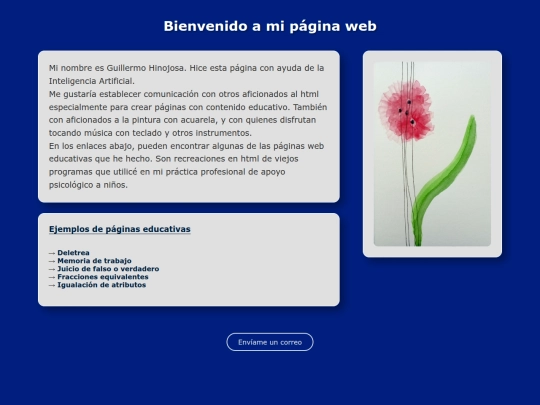
Task: Click the watercolor flower painting image
Action: (432, 154)
